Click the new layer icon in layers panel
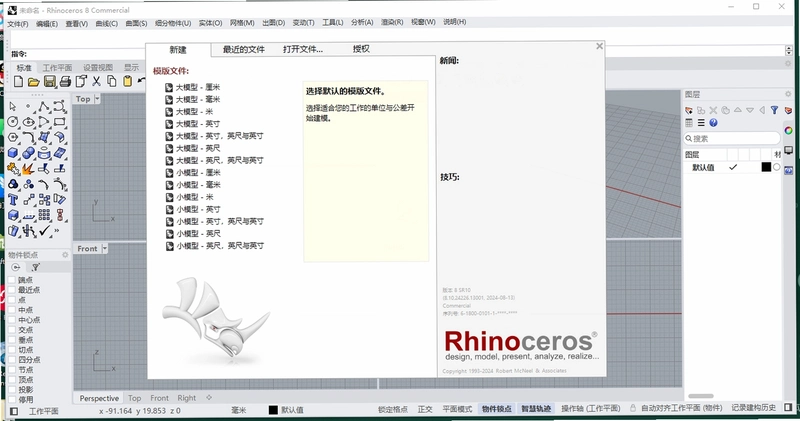The image size is (800, 421). tap(689, 110)
